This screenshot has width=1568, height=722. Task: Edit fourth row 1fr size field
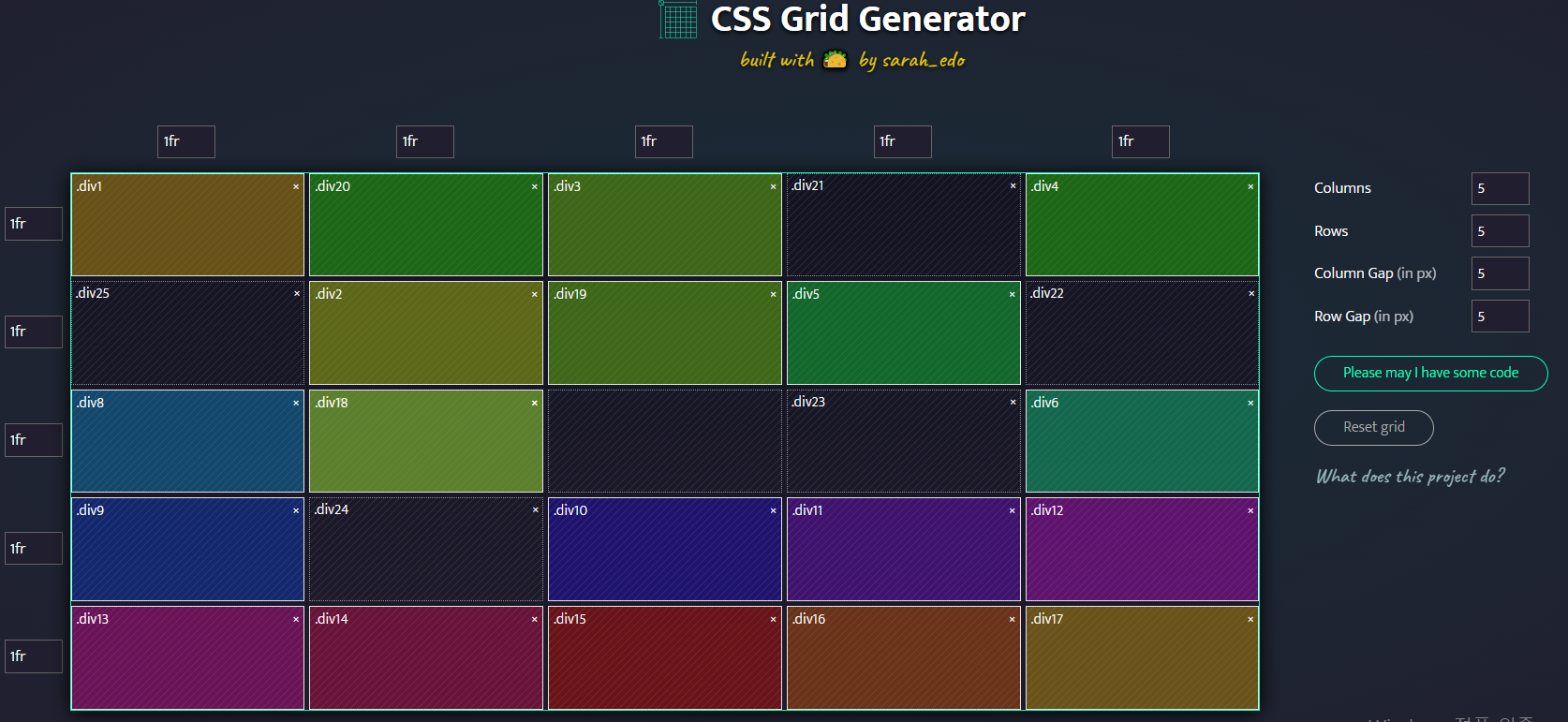point(34,548)
